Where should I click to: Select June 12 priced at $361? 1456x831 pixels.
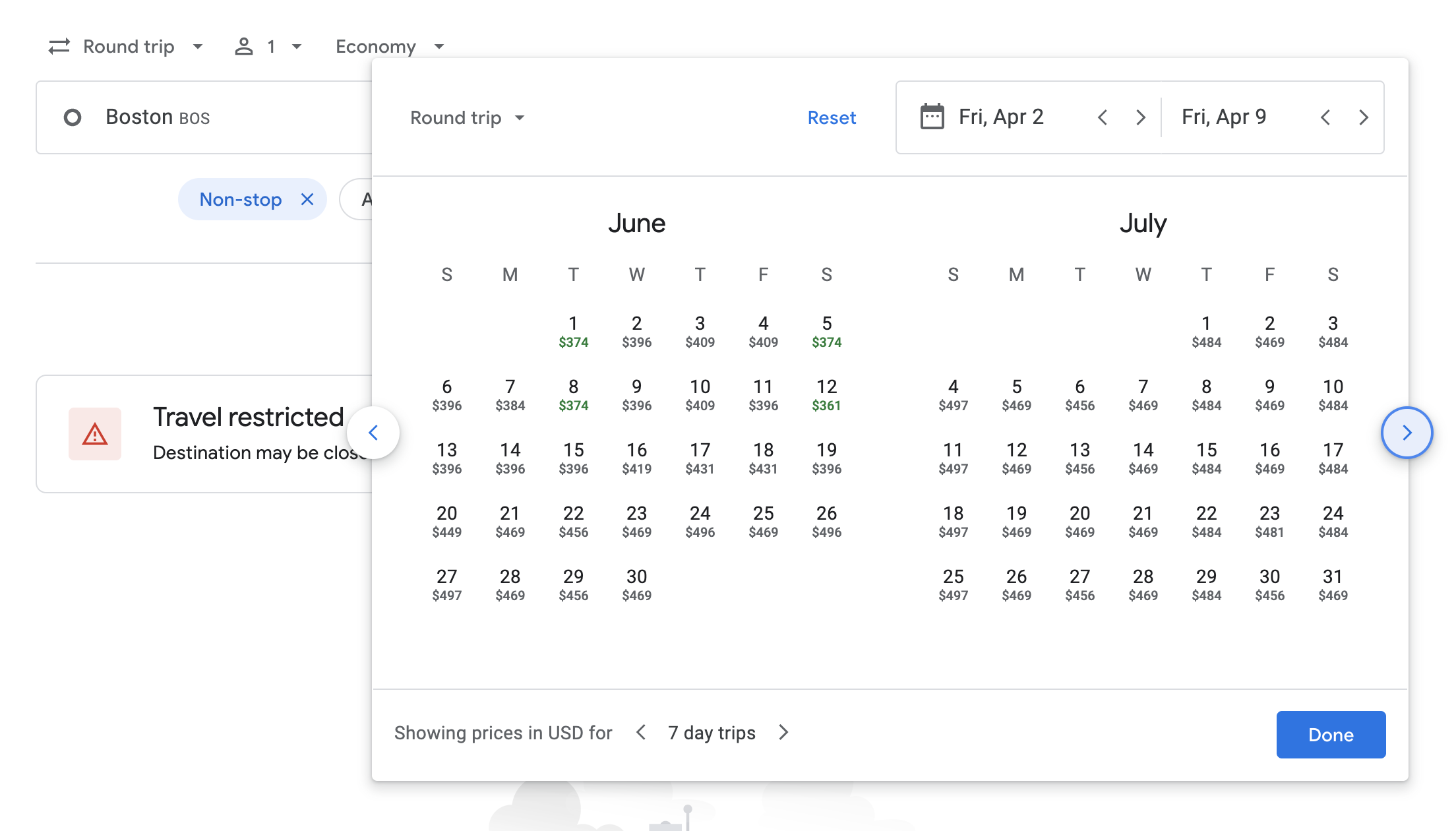pos(826,394)
